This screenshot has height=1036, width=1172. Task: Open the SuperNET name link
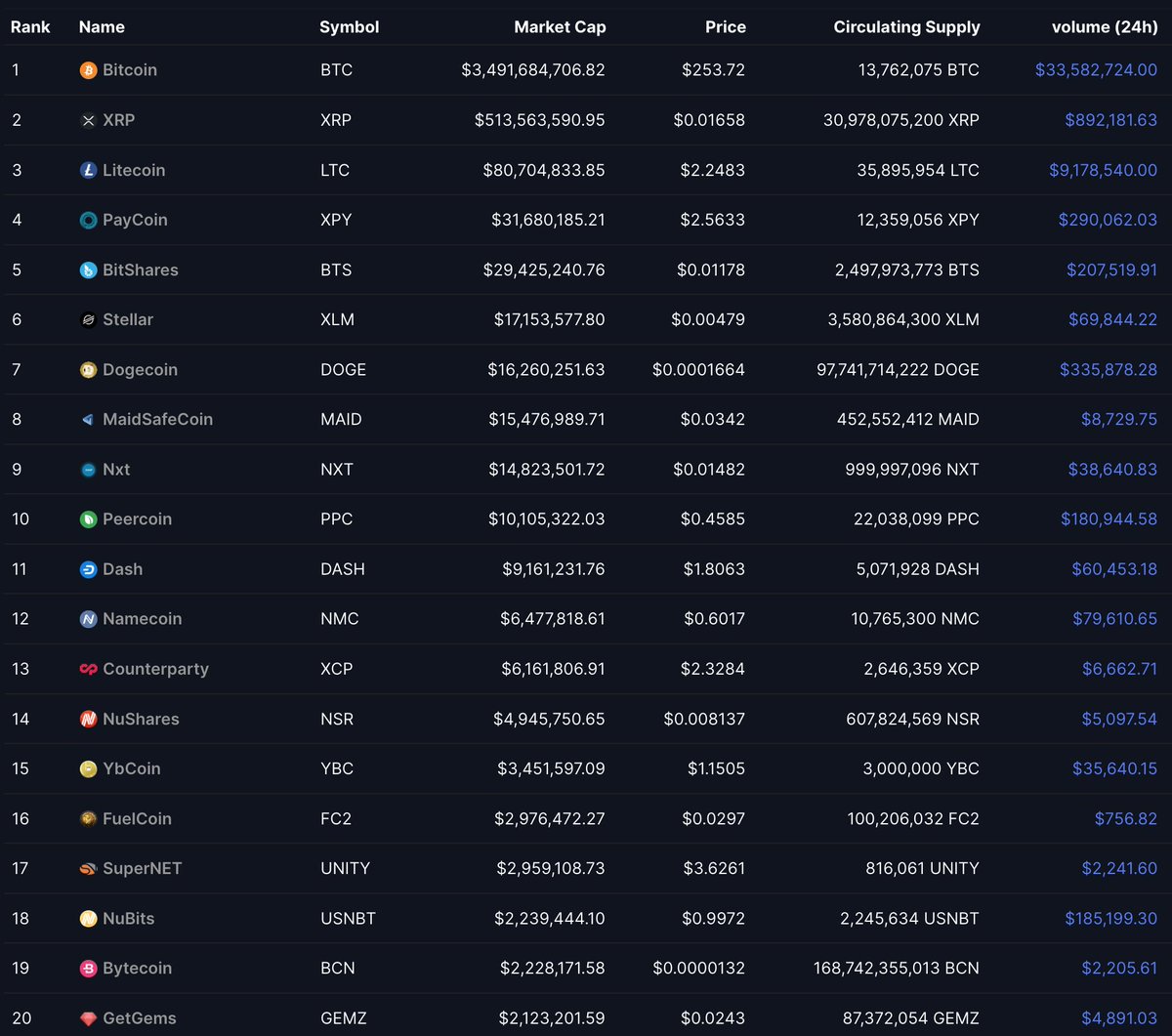point(143,868)
